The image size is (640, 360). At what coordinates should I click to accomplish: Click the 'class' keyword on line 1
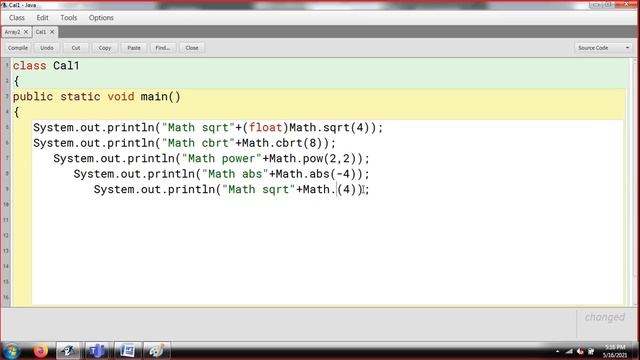(29, 66)
